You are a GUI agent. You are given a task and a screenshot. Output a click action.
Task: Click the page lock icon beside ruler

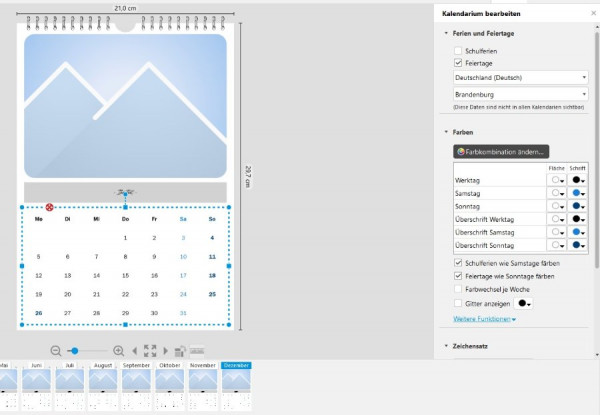(180, 351)
